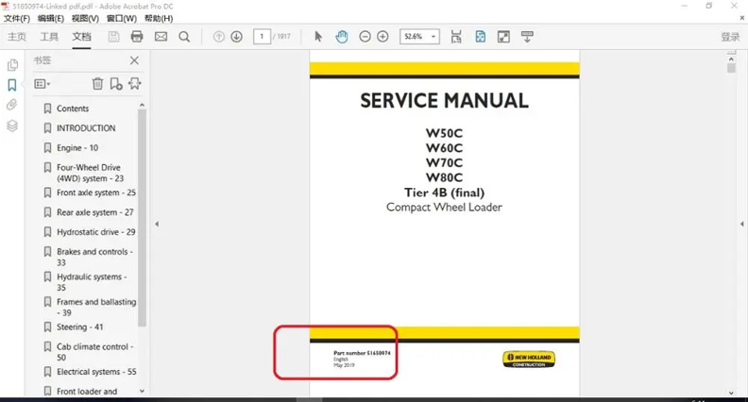Open the bookmark options dropdown menu
The width and height of the screenshot is (748, 402).
pos(42,84)
